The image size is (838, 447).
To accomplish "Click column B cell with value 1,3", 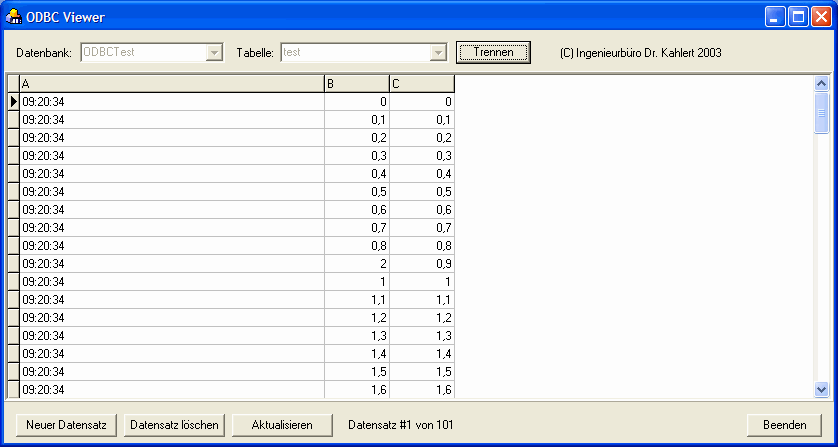I will (357, 336).
